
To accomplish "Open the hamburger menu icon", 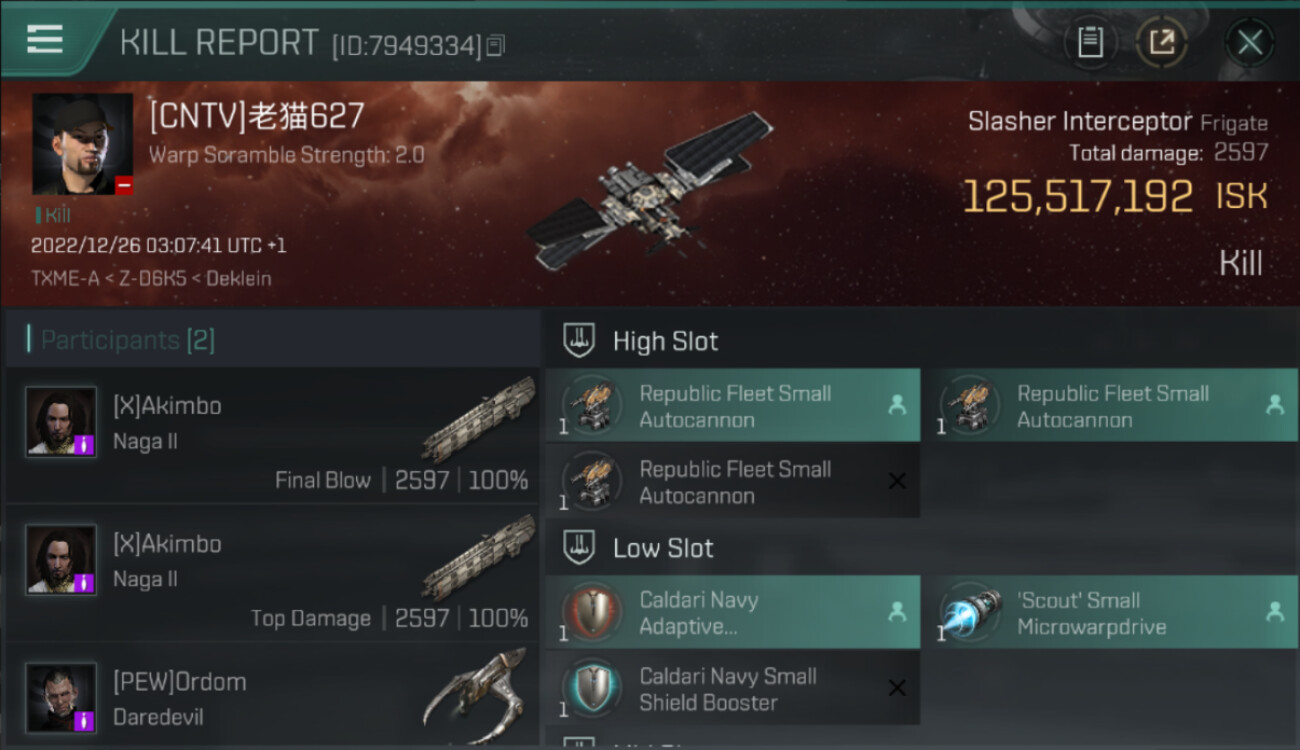I will click(x=44, y=39).
